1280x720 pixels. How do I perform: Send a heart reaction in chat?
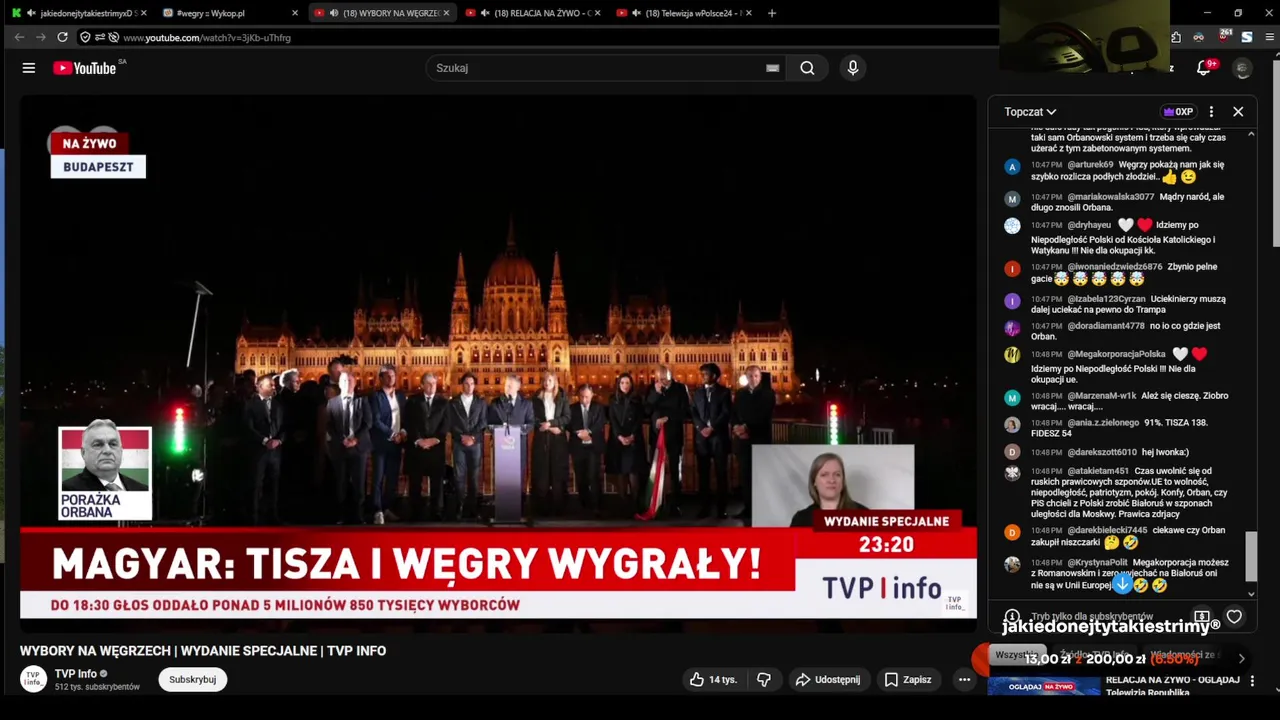click(1234, 617)
